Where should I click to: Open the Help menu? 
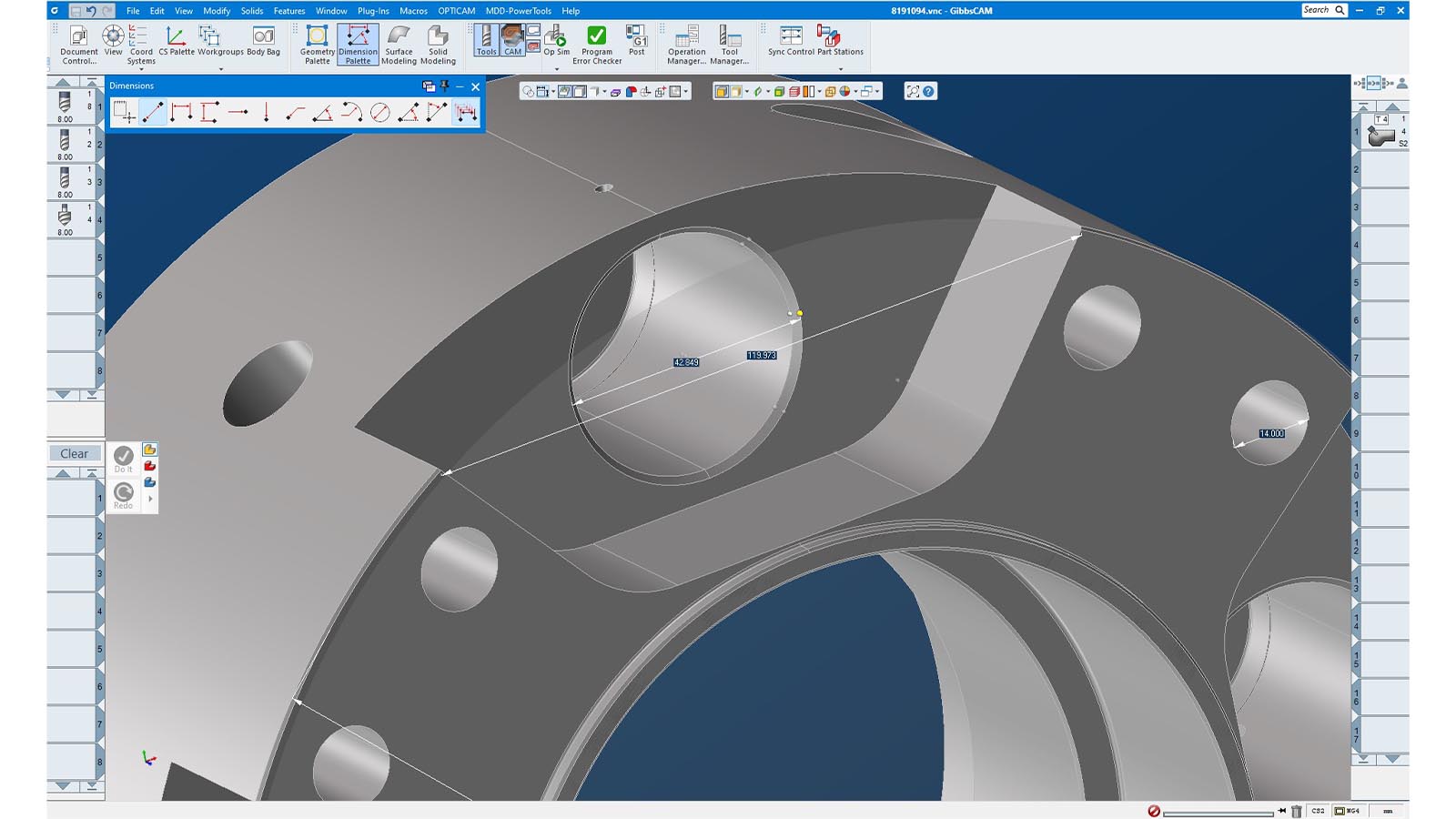coord(571,11)
